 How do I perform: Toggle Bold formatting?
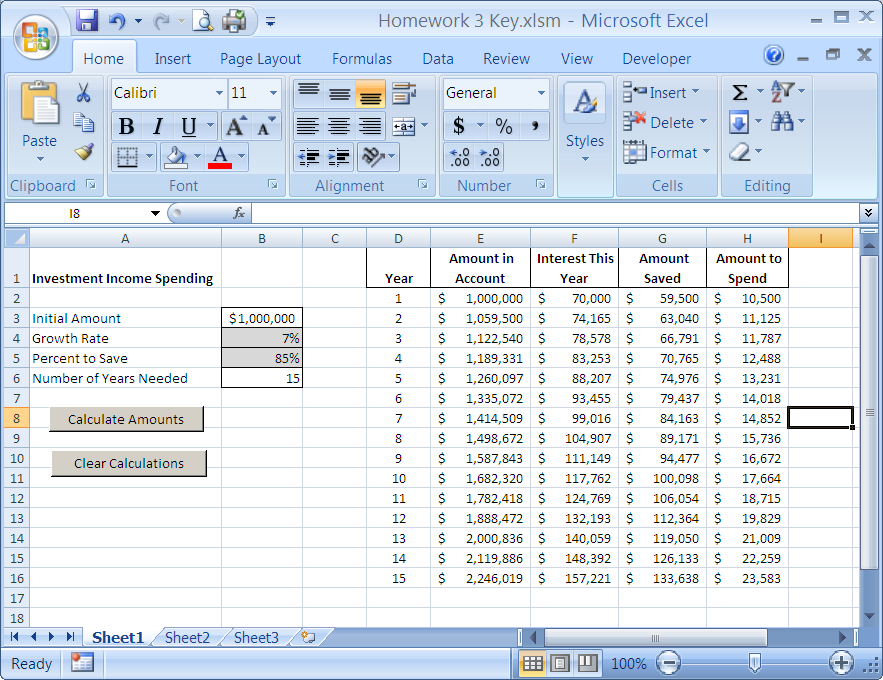click(x=126, y=126)
